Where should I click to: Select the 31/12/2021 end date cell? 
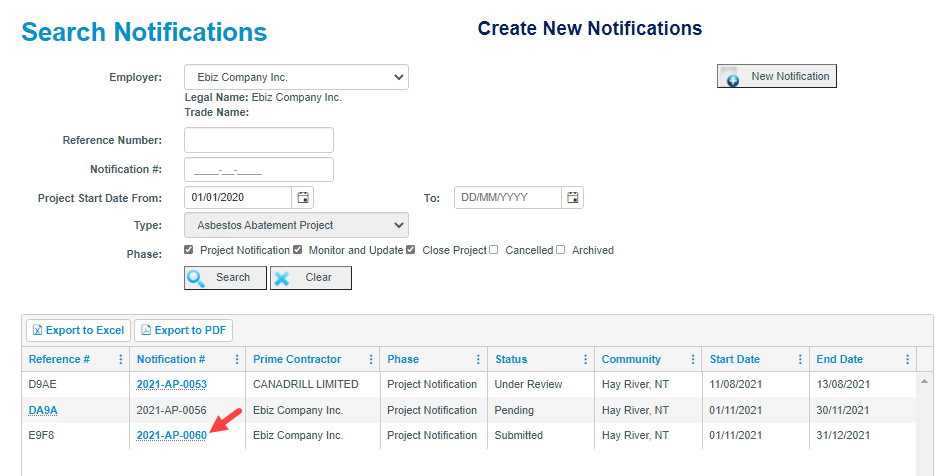(x=863, y=435)
